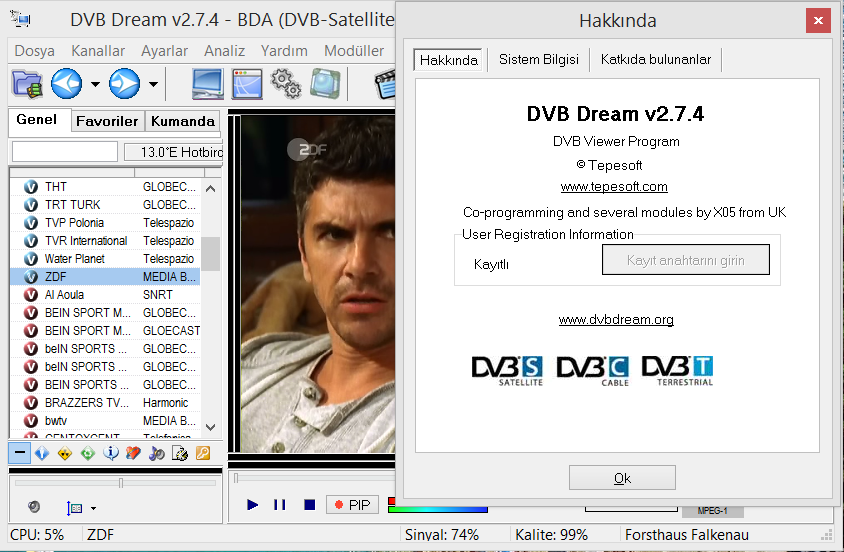Open settings via the gears icon
This screenshot has width=844, height=552.
pos(286,84)
